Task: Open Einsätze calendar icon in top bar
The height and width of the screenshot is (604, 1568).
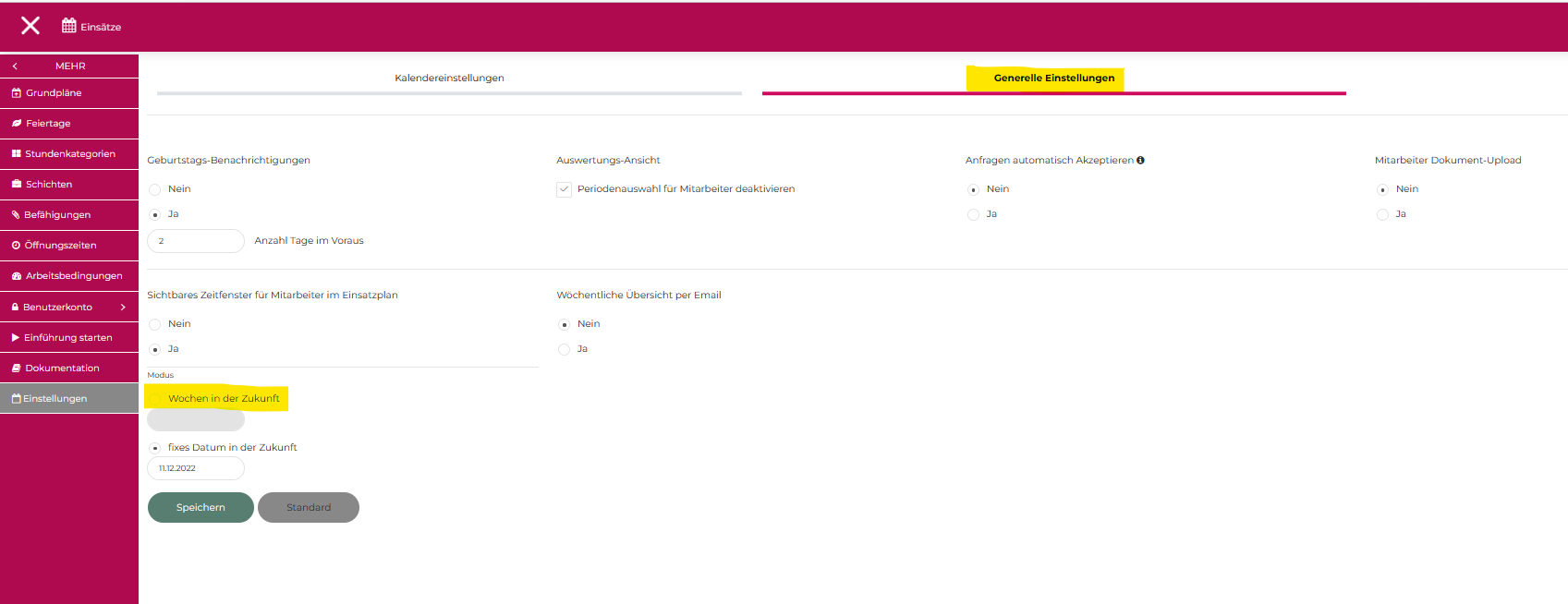Action: point(69,26)
